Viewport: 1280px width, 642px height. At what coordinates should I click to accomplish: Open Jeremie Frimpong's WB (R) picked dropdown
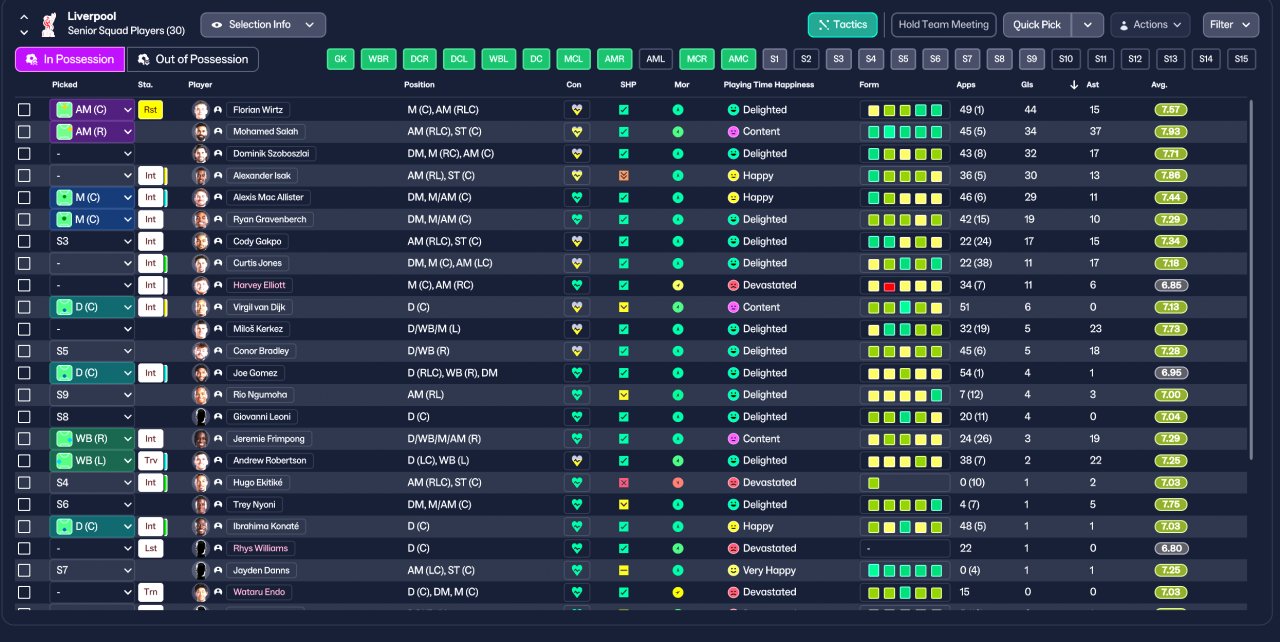click(93, 439)
